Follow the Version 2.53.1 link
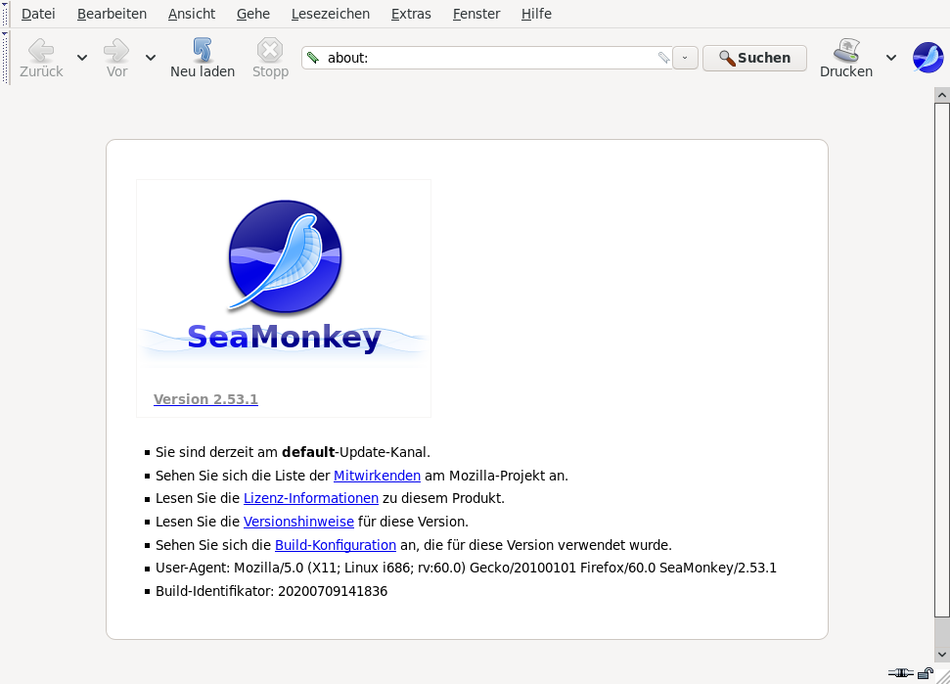Screen dimensions: 950x684 205,399
